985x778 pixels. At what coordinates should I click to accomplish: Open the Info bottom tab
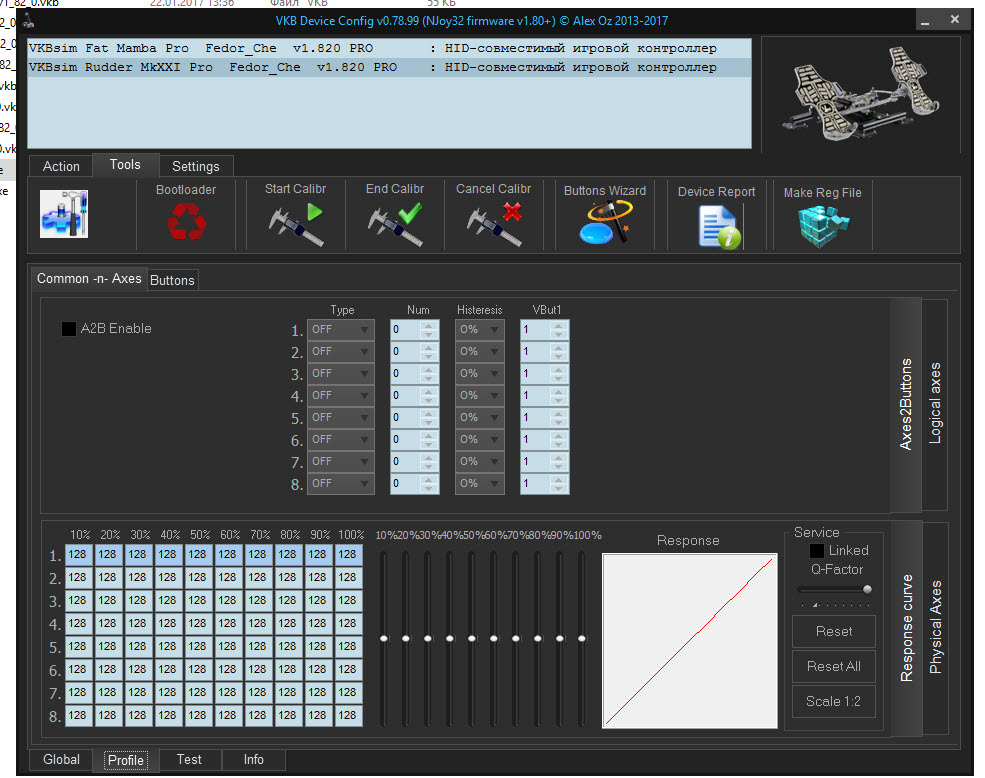254,759
